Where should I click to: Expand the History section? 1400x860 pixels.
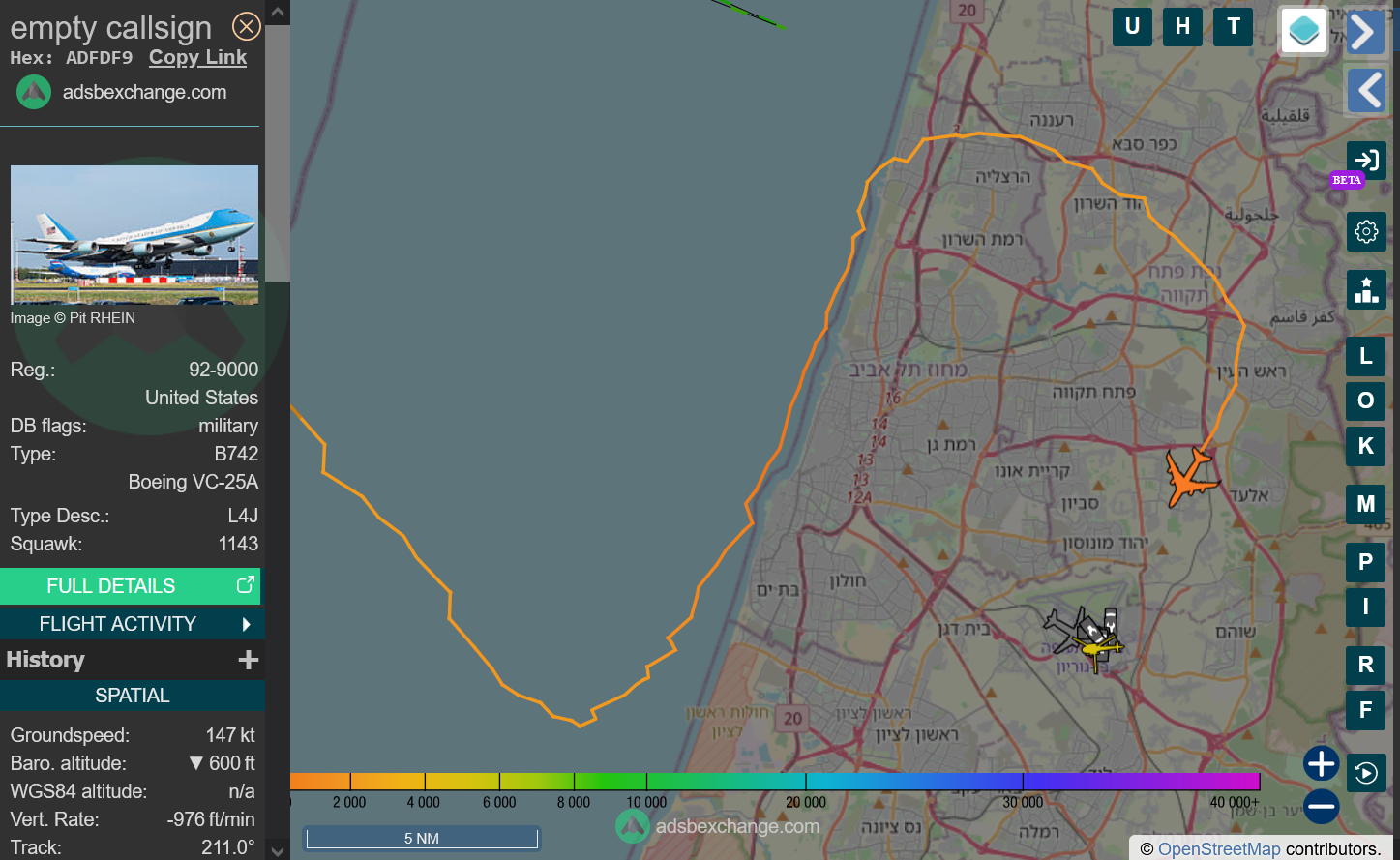coord(248,660)
